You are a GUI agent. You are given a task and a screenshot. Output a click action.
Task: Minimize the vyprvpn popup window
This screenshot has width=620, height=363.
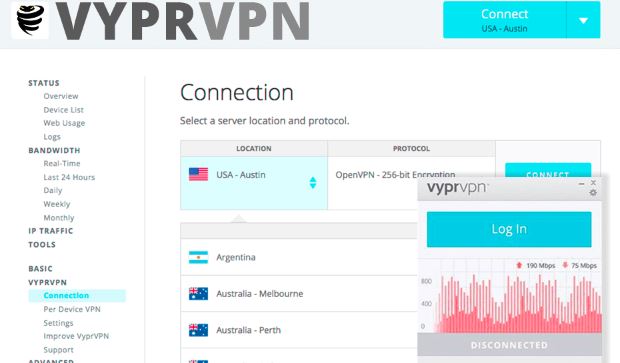point(581,183)
